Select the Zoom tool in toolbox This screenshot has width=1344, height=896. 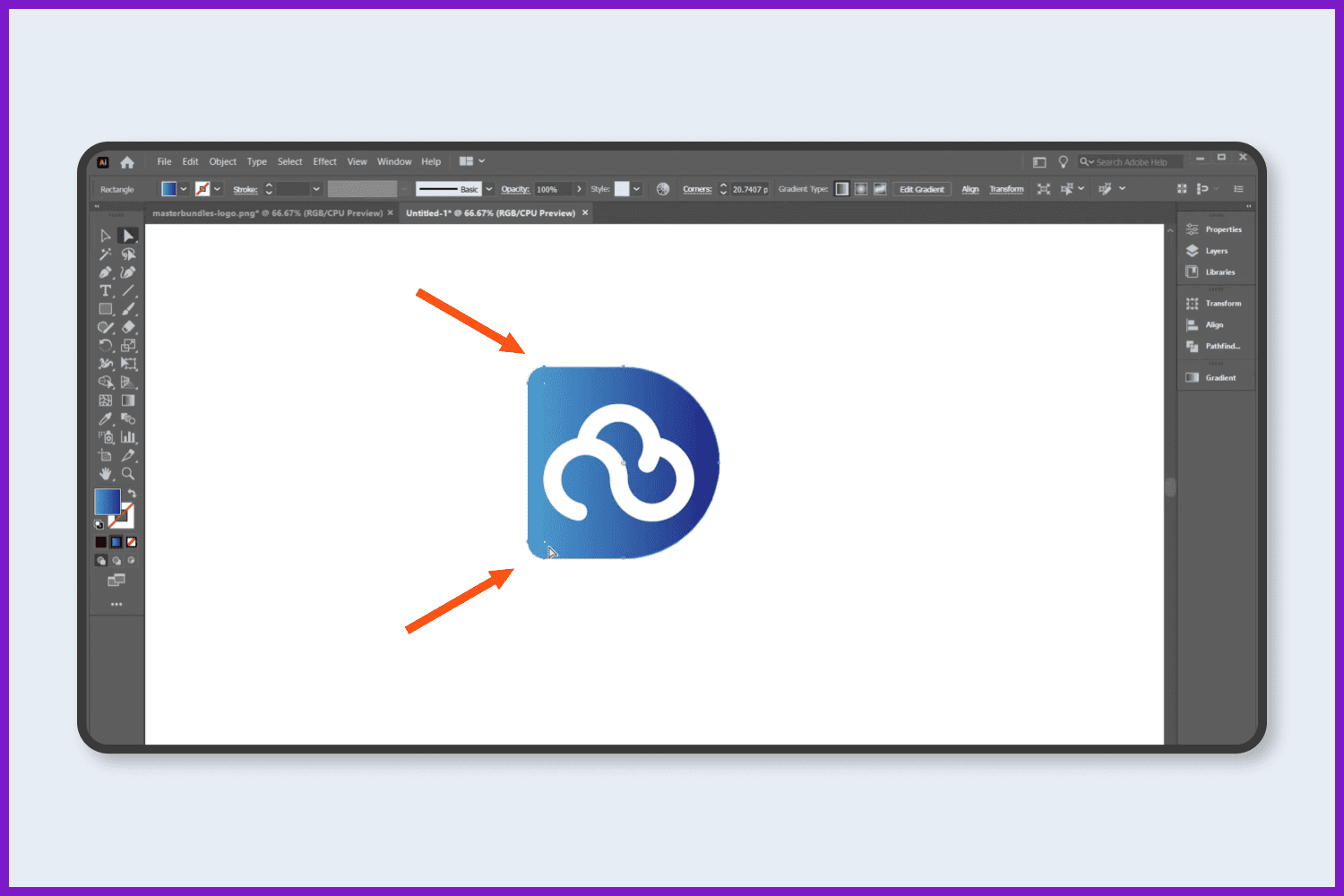click(x=128, y=474)
